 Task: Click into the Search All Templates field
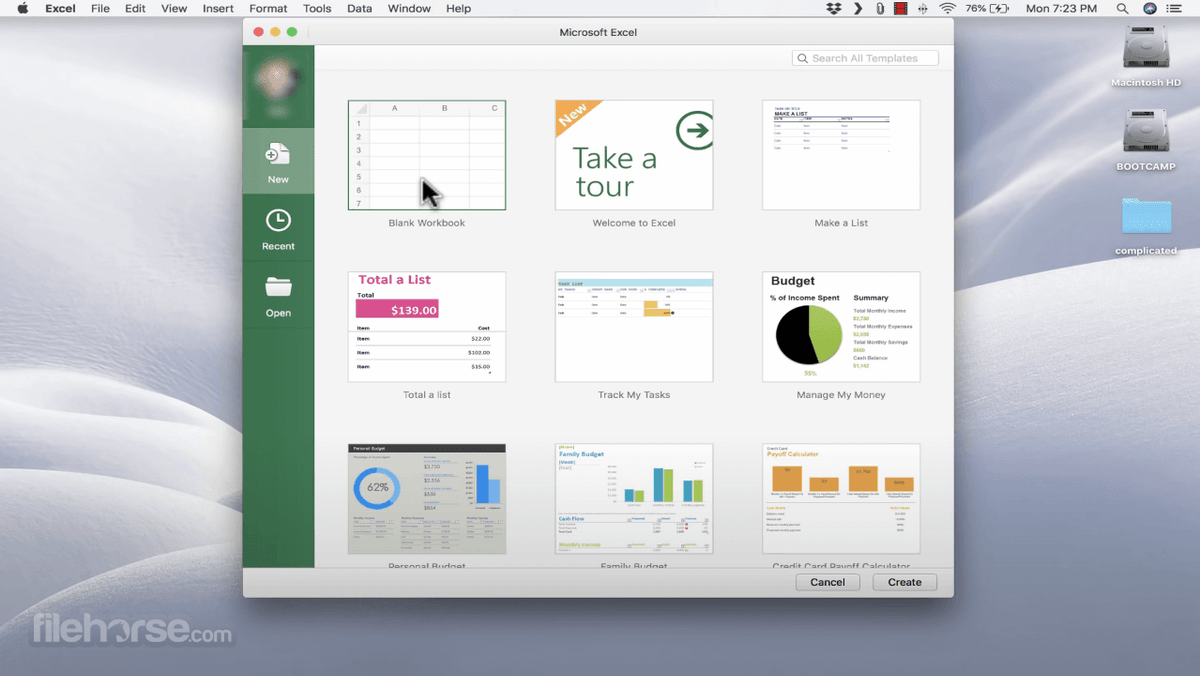[865, 59]
